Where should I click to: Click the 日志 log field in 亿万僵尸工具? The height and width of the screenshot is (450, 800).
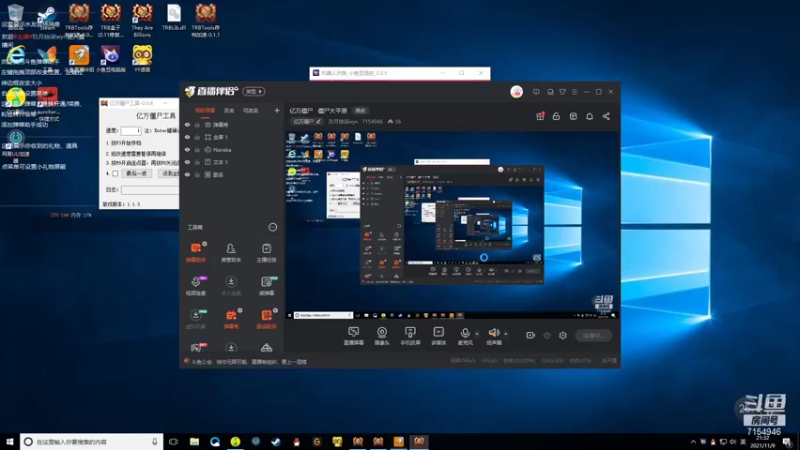[x=150, y=190]
